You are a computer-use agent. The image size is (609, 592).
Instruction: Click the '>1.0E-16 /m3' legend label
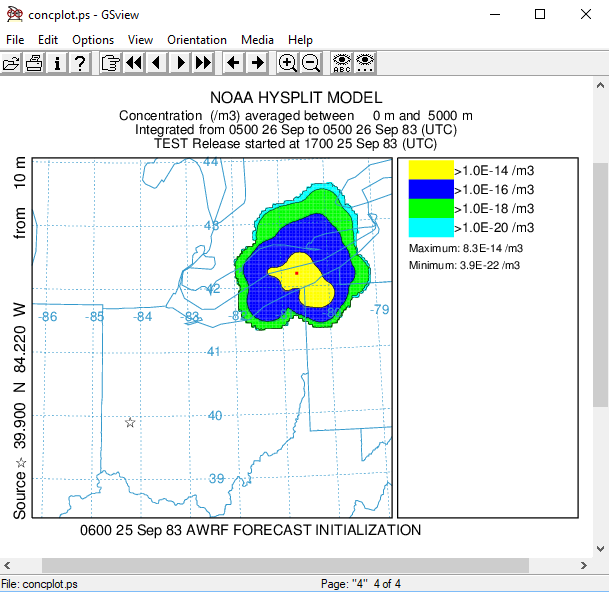tap(494, 190)
